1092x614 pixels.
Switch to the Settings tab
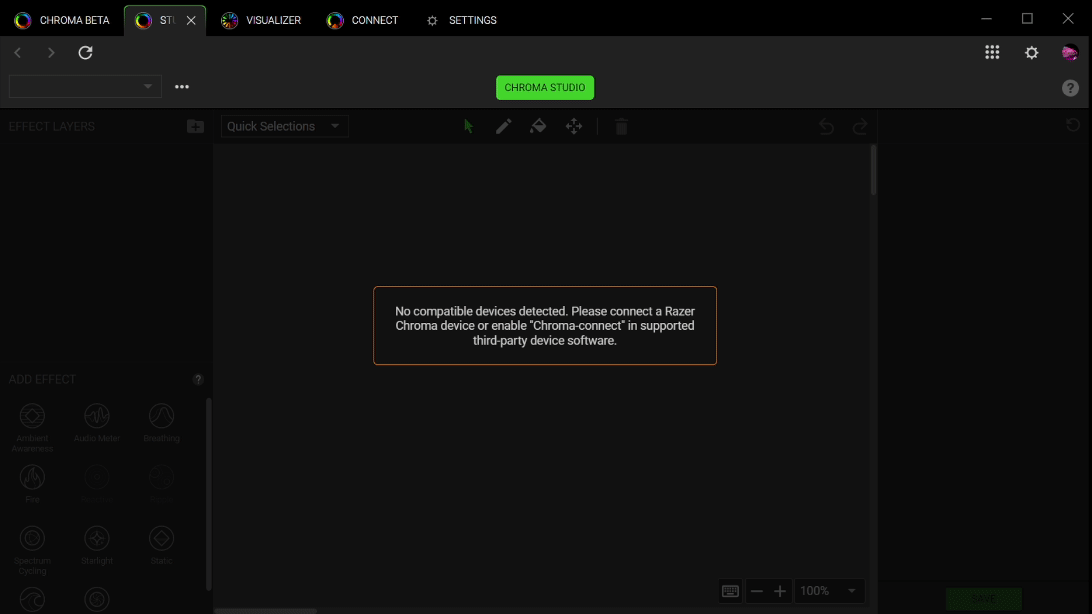point(461,20)
